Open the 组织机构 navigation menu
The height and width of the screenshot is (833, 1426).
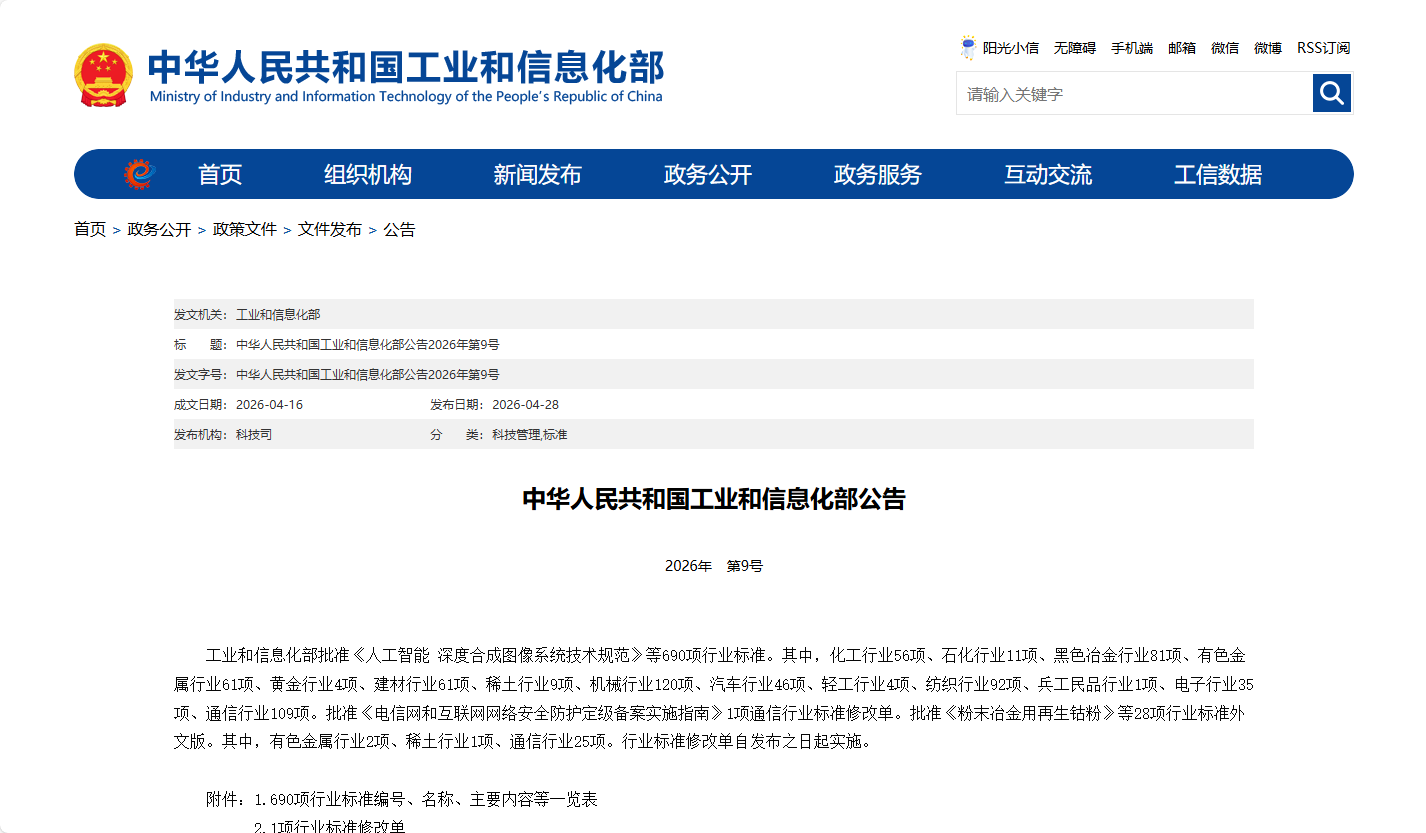368,175
